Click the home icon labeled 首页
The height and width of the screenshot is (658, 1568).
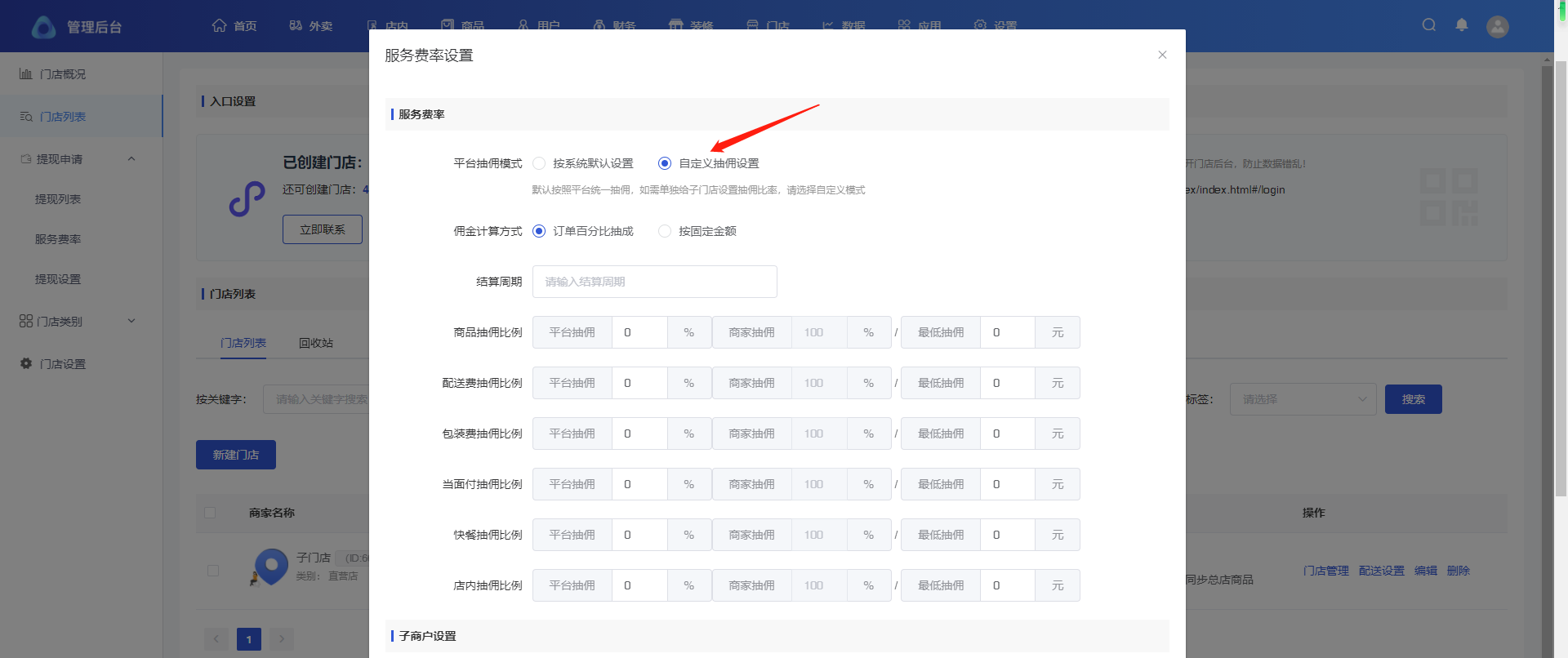click(x=219, y=25)
